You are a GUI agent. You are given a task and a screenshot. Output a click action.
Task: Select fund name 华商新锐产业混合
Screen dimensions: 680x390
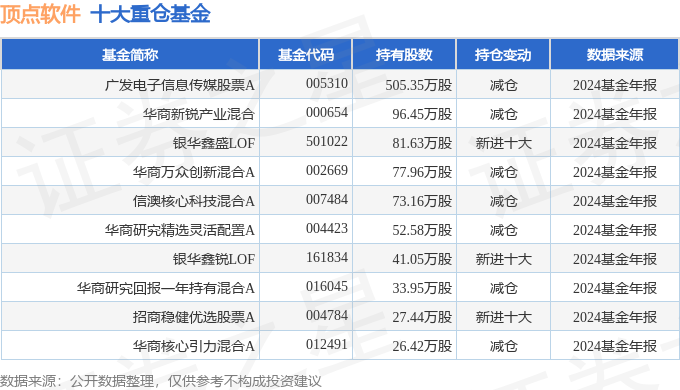coord(199,114)
